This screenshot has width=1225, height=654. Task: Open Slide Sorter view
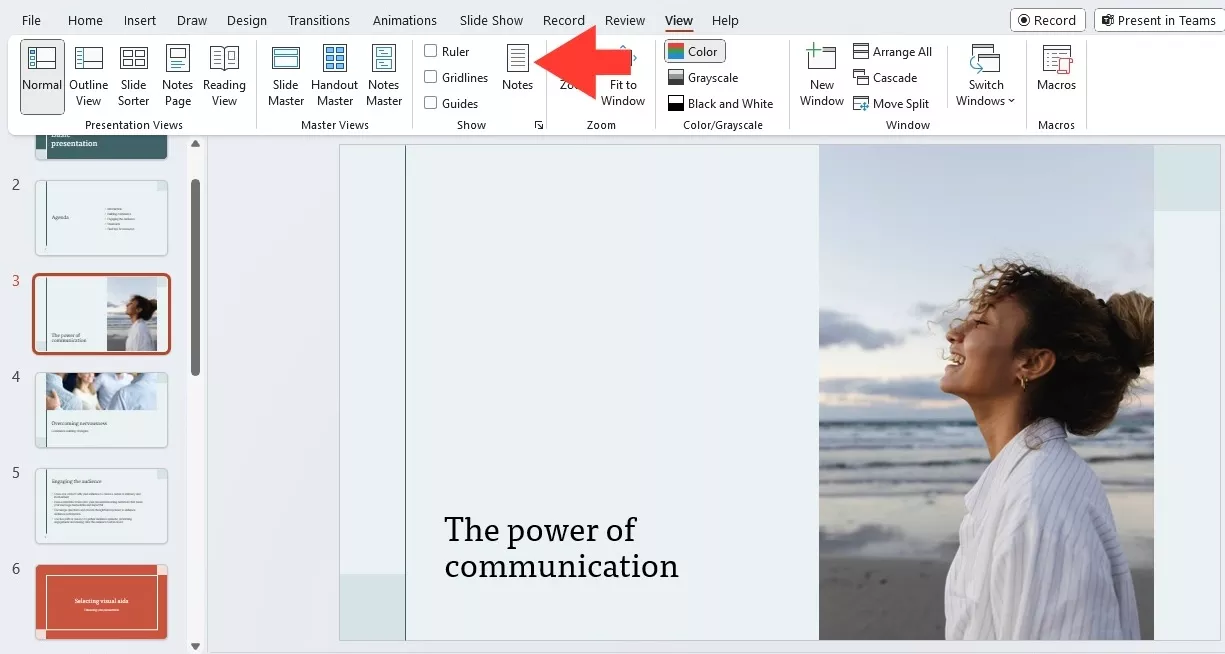coord(133,75)
